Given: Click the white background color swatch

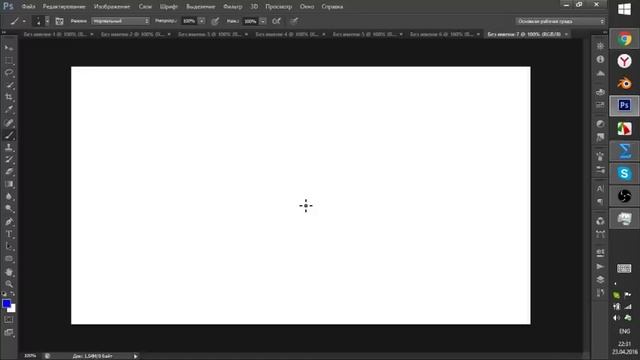Looking at the screenshot, I should (13, 309).
